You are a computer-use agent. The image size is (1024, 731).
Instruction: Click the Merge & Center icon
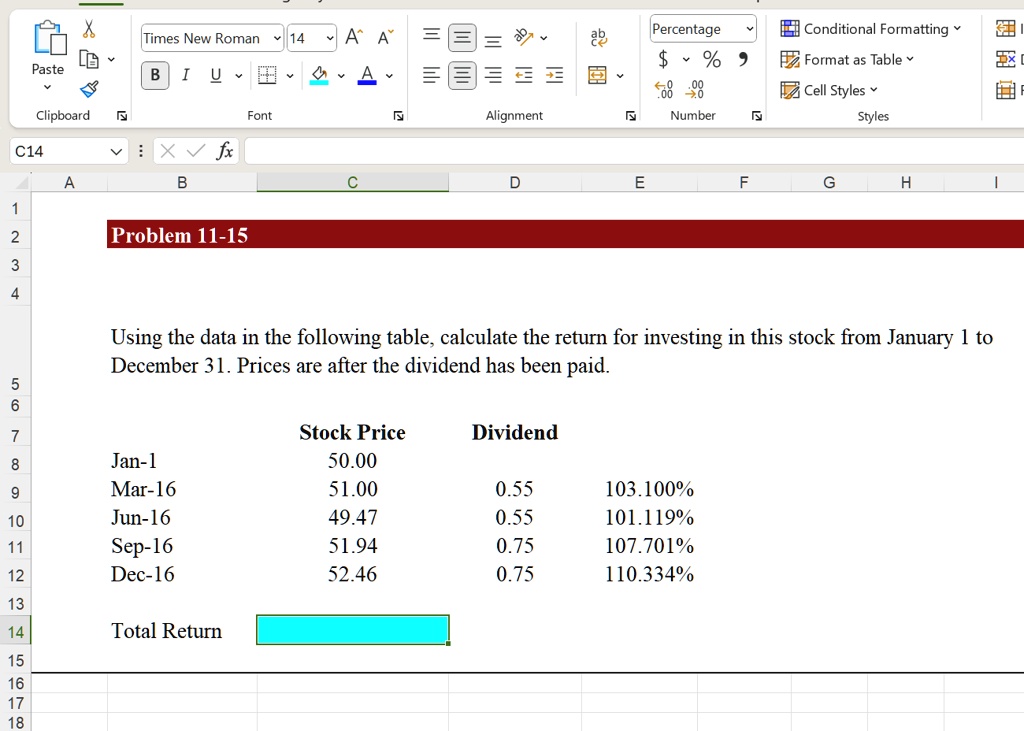(598, 75)
